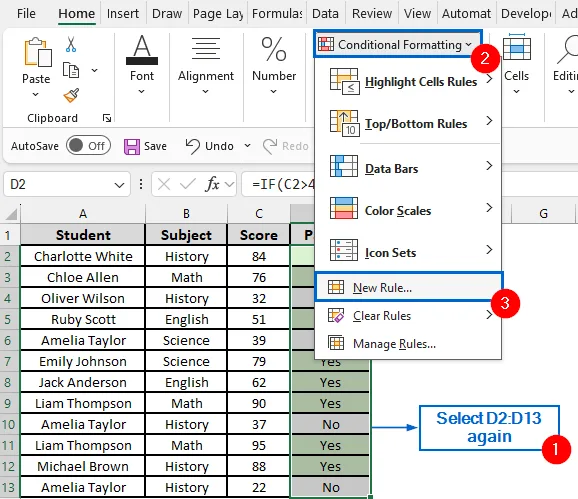Open the Alignment group icon

pos(206,49)
